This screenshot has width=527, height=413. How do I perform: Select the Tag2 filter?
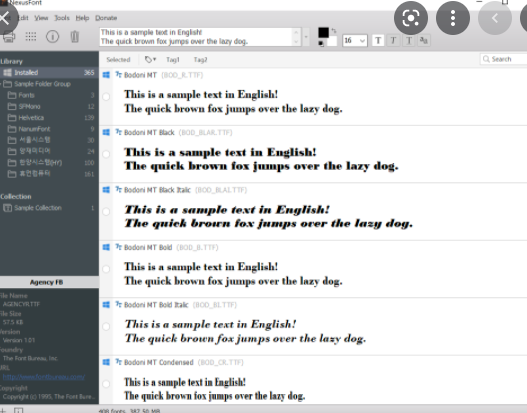click(x=200, y=59)
